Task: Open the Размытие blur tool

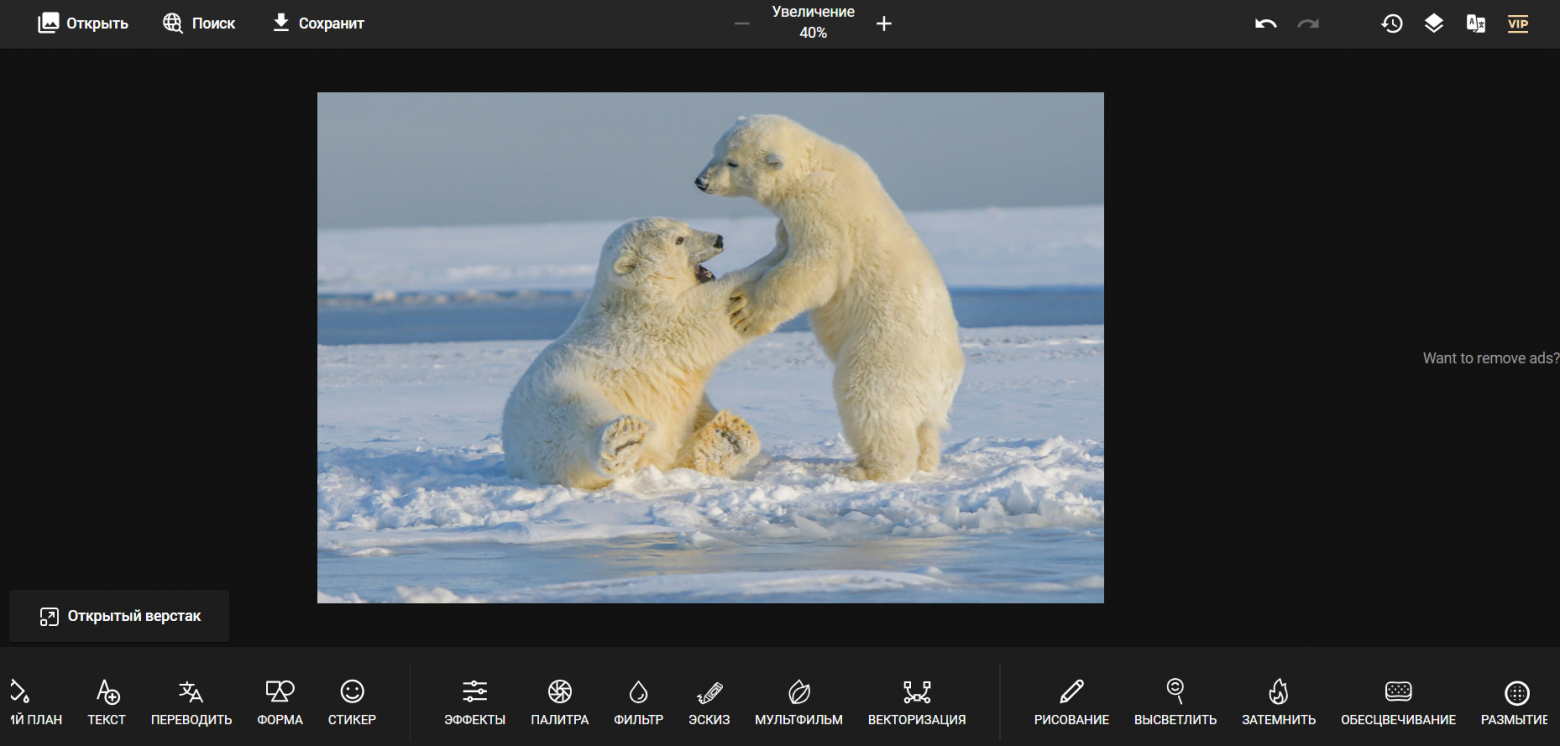Action: coord(1517,700)
